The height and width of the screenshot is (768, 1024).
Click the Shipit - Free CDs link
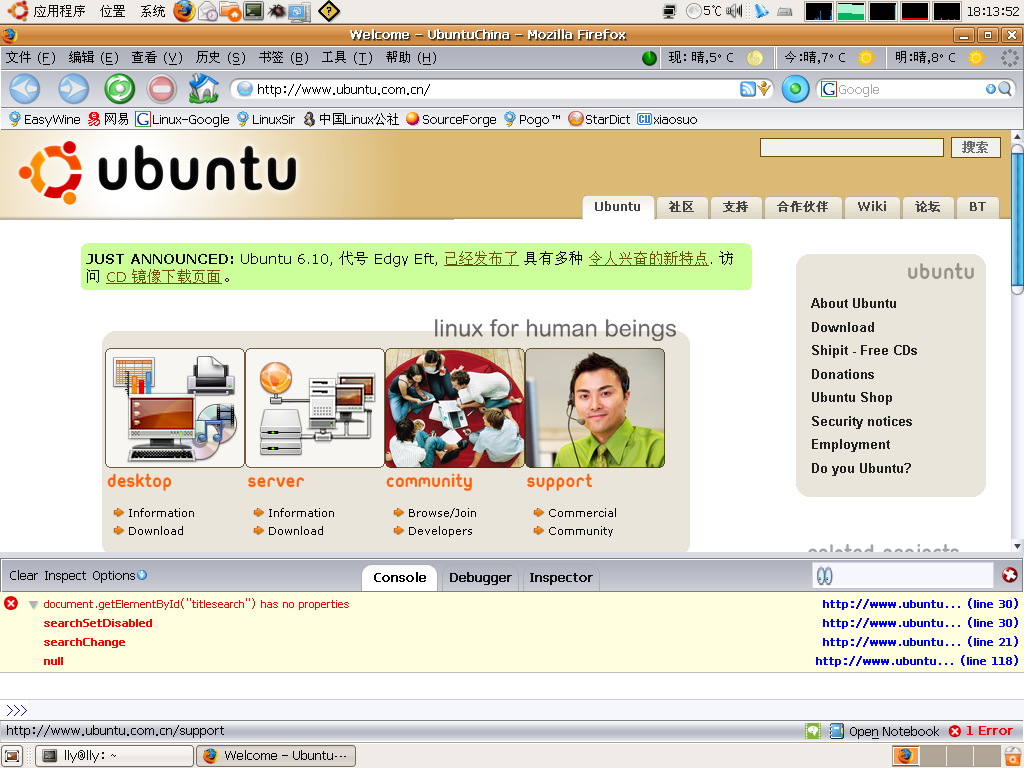864,350
